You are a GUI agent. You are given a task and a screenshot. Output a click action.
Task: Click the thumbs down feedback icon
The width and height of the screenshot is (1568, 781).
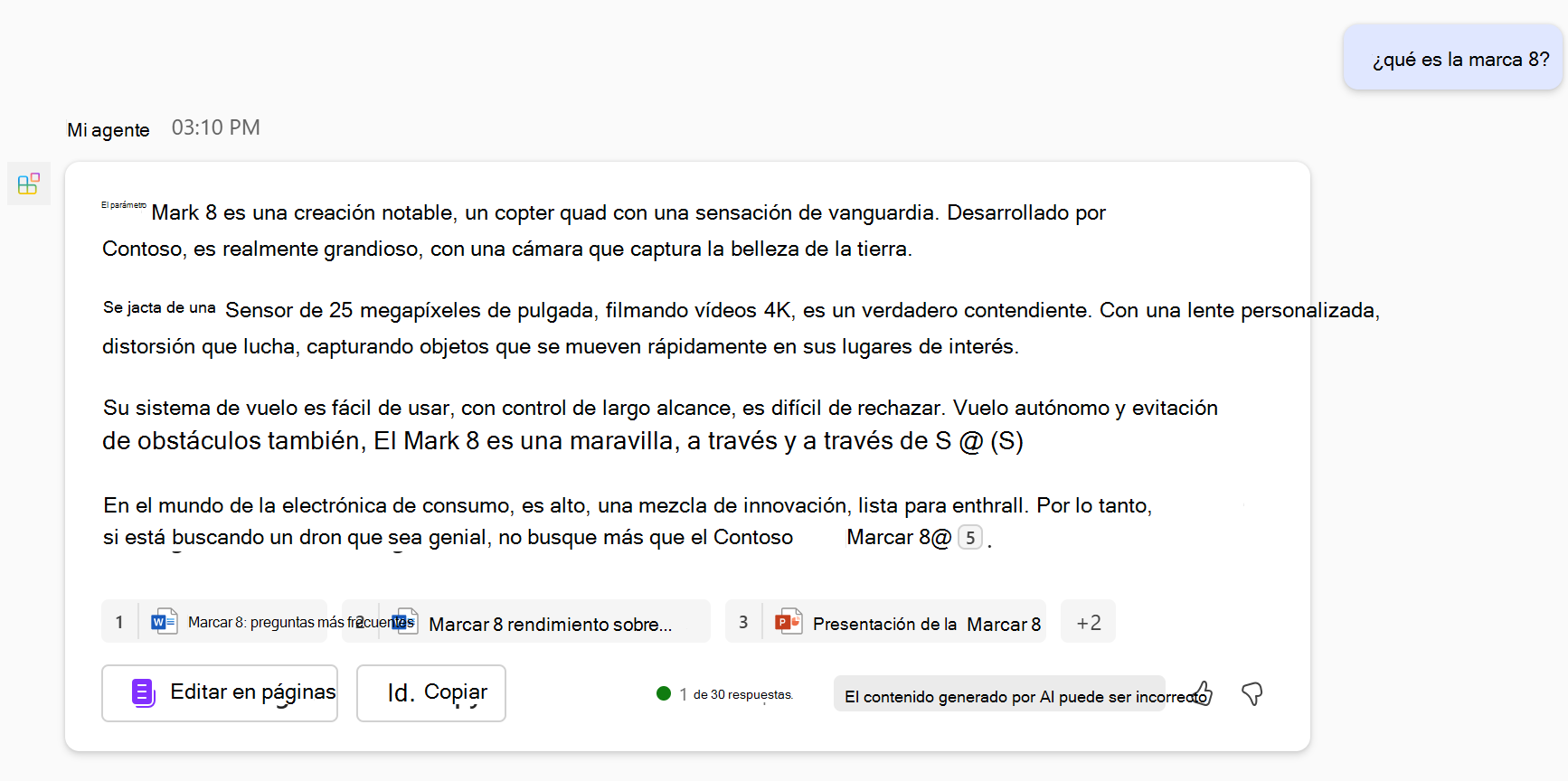[x=1252, y=693]
